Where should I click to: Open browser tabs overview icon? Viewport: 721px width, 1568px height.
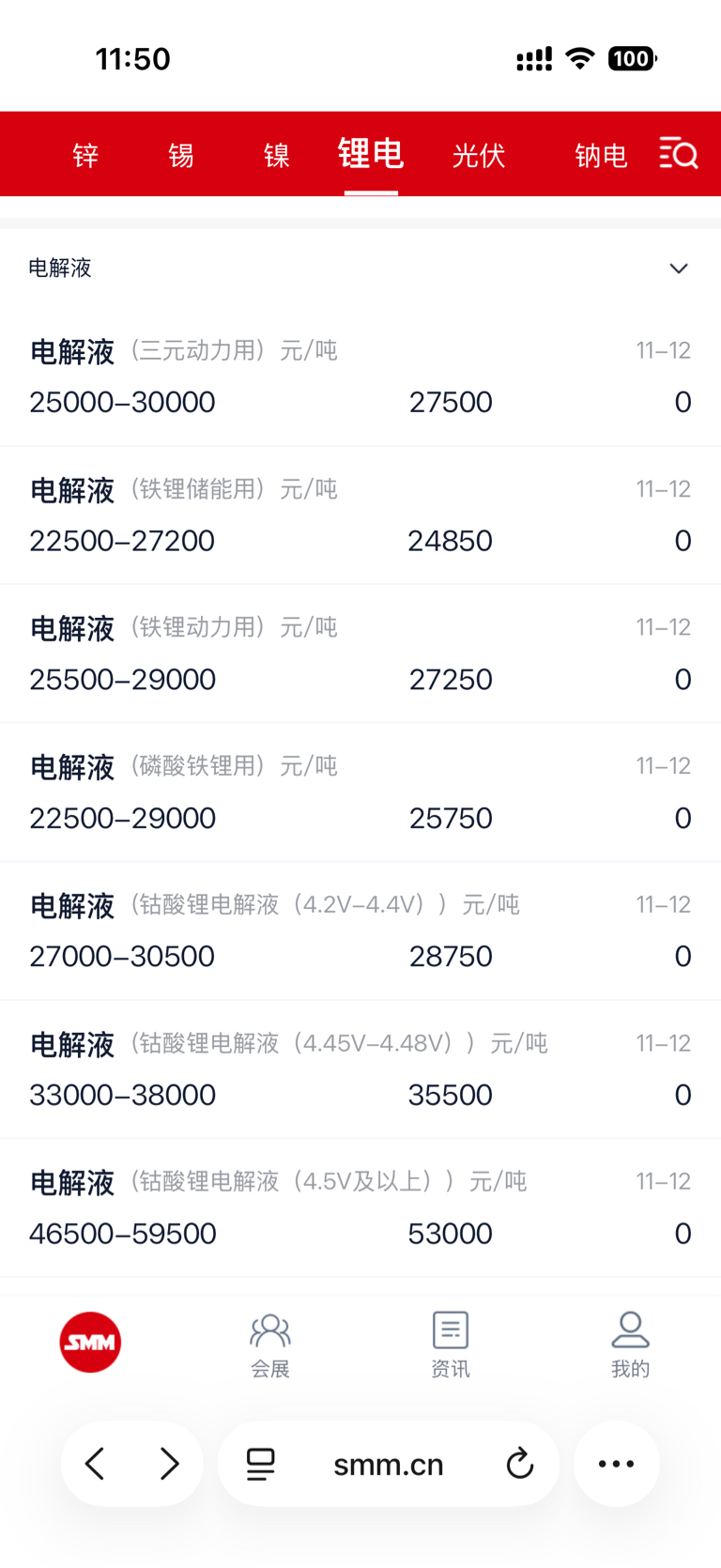click(260, 1464)
